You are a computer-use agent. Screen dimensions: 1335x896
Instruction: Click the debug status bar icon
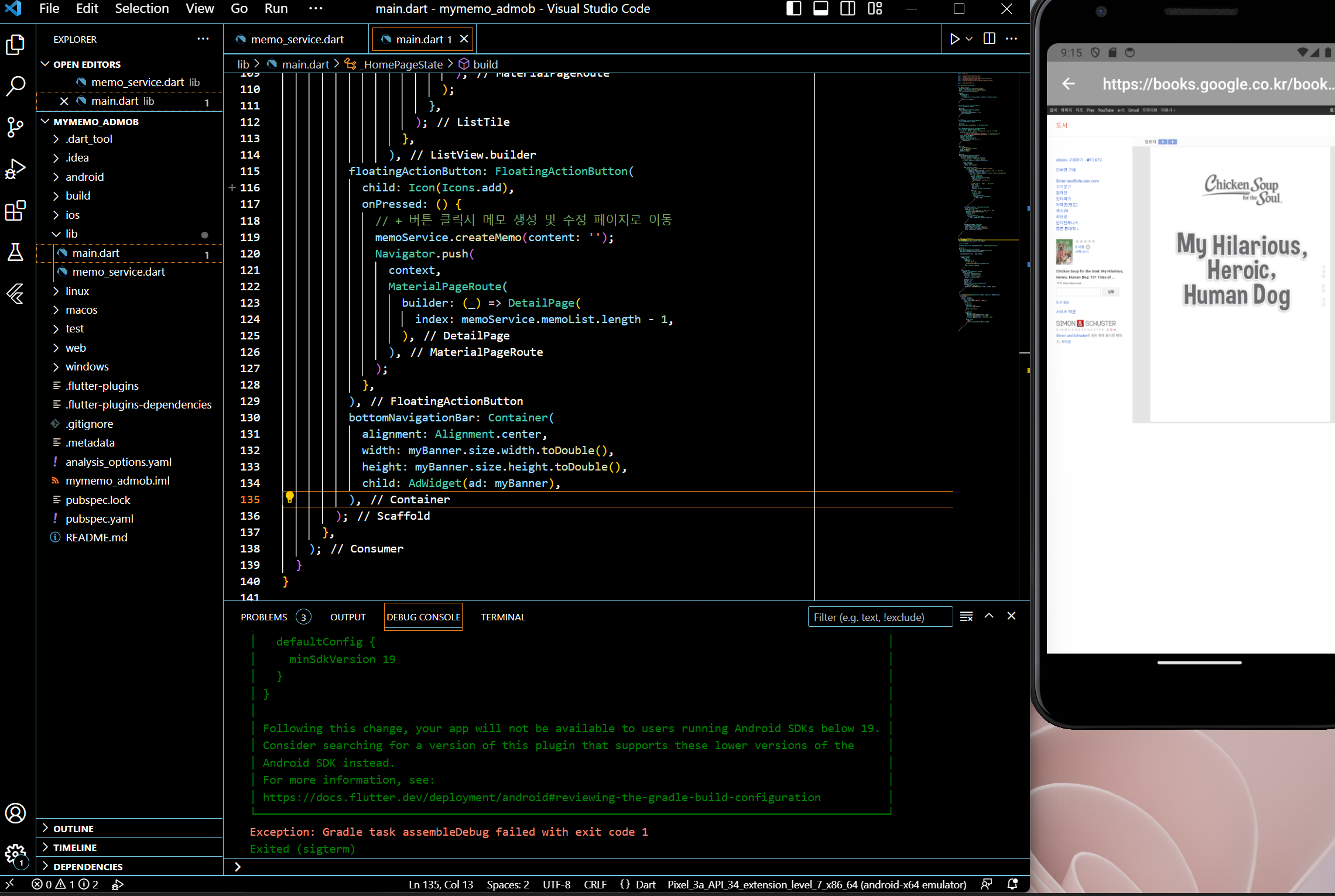pyautogui.click(x=118, y=884)
